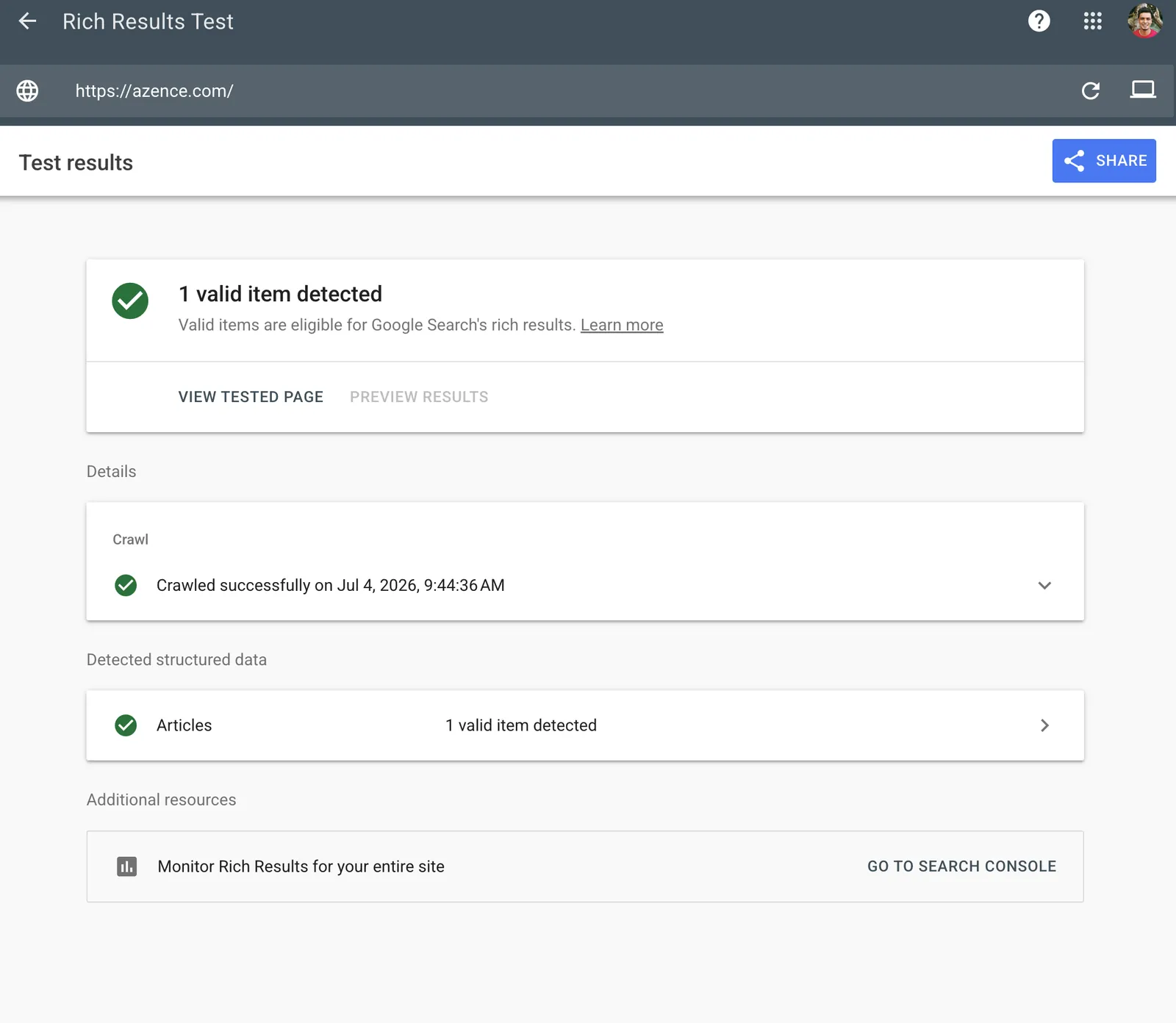Screen dimensions: 1176x1023
Task: Click the https://azence.com/ URL field
Action: pos(154,91)
